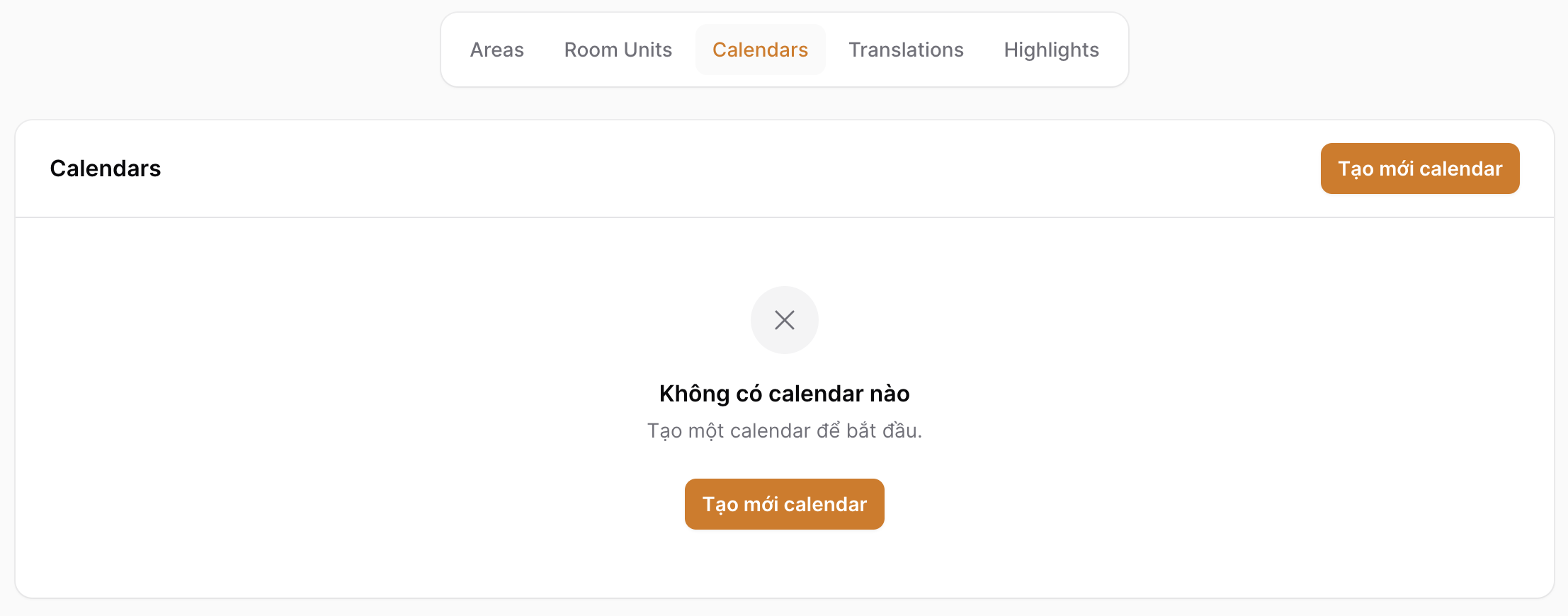This screenshot has width=1568, height=616.
Task: Create a calendar using the top-right button
Action: [x=1419, y=169]
